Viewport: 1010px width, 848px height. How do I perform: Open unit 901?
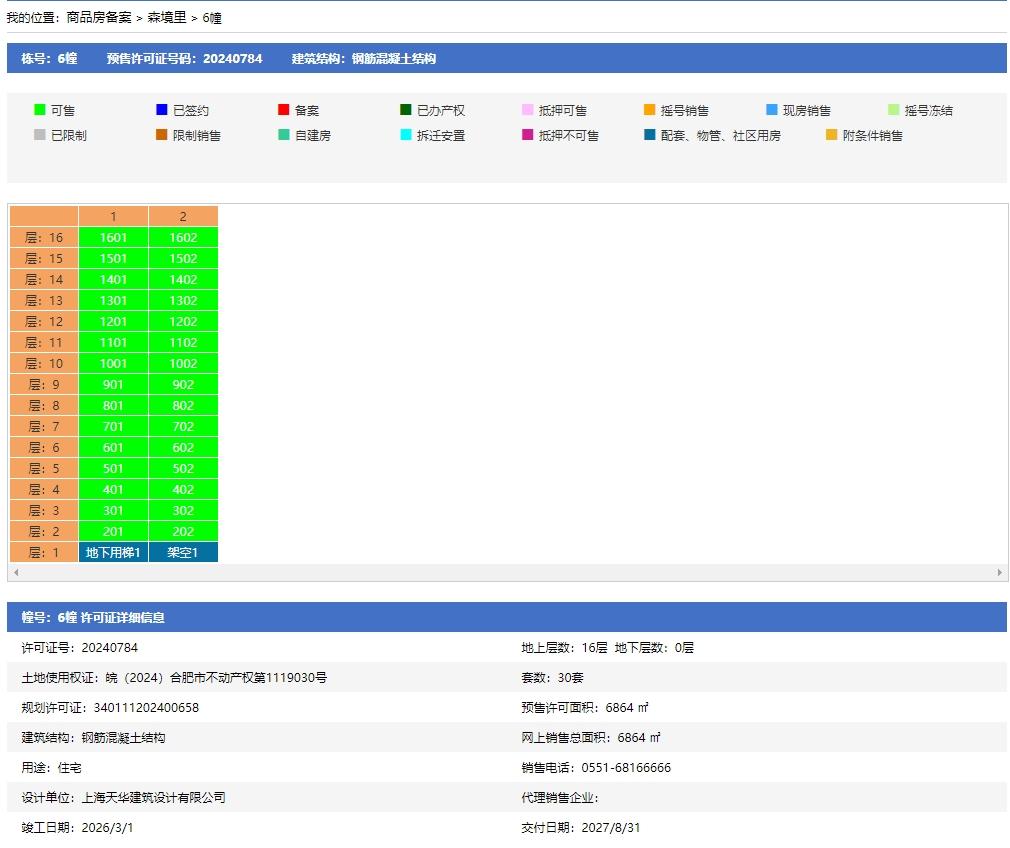[113, 385]
